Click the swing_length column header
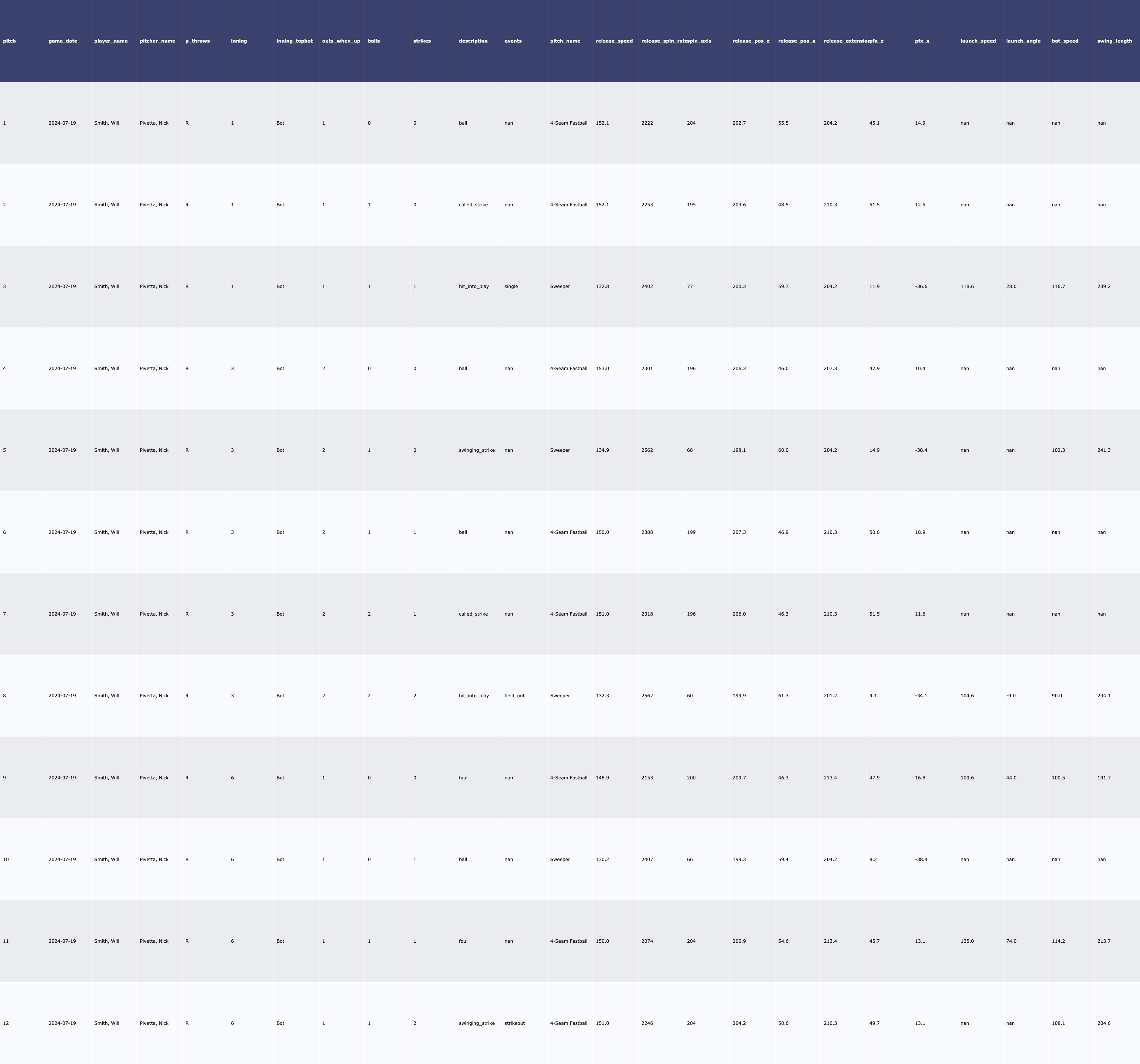Viewport: 1140px width, 1064px height. click(x=1115, y=41)
